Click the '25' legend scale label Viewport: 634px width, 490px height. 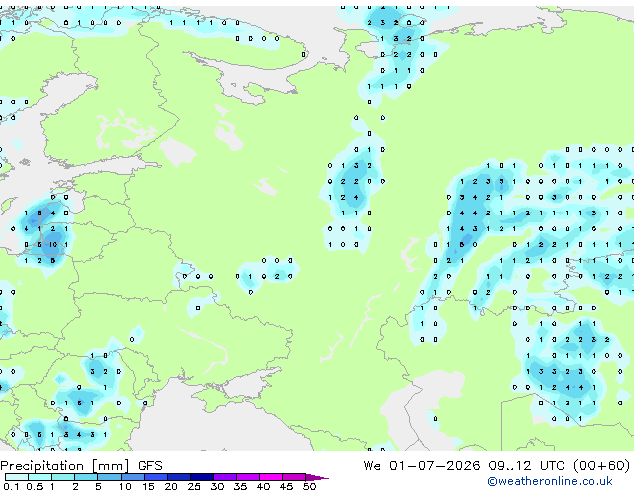194,486
